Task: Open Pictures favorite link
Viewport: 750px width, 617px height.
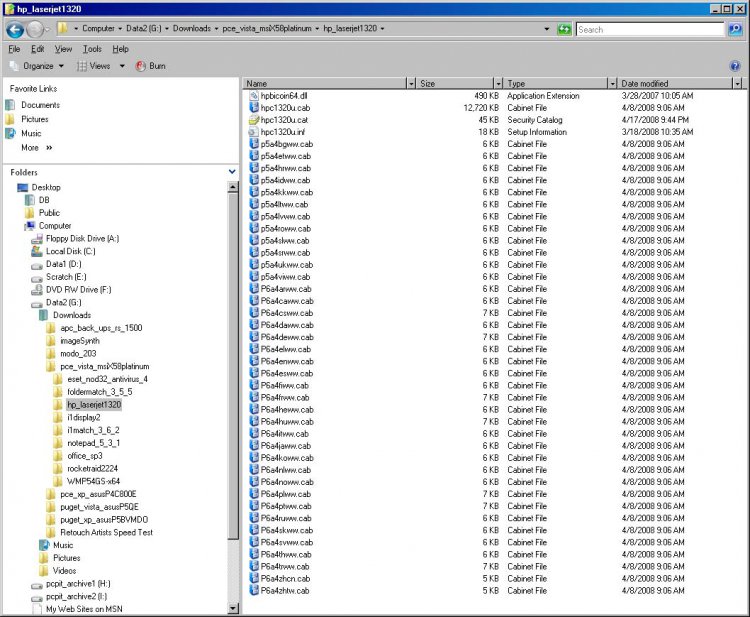Action: 34,119
